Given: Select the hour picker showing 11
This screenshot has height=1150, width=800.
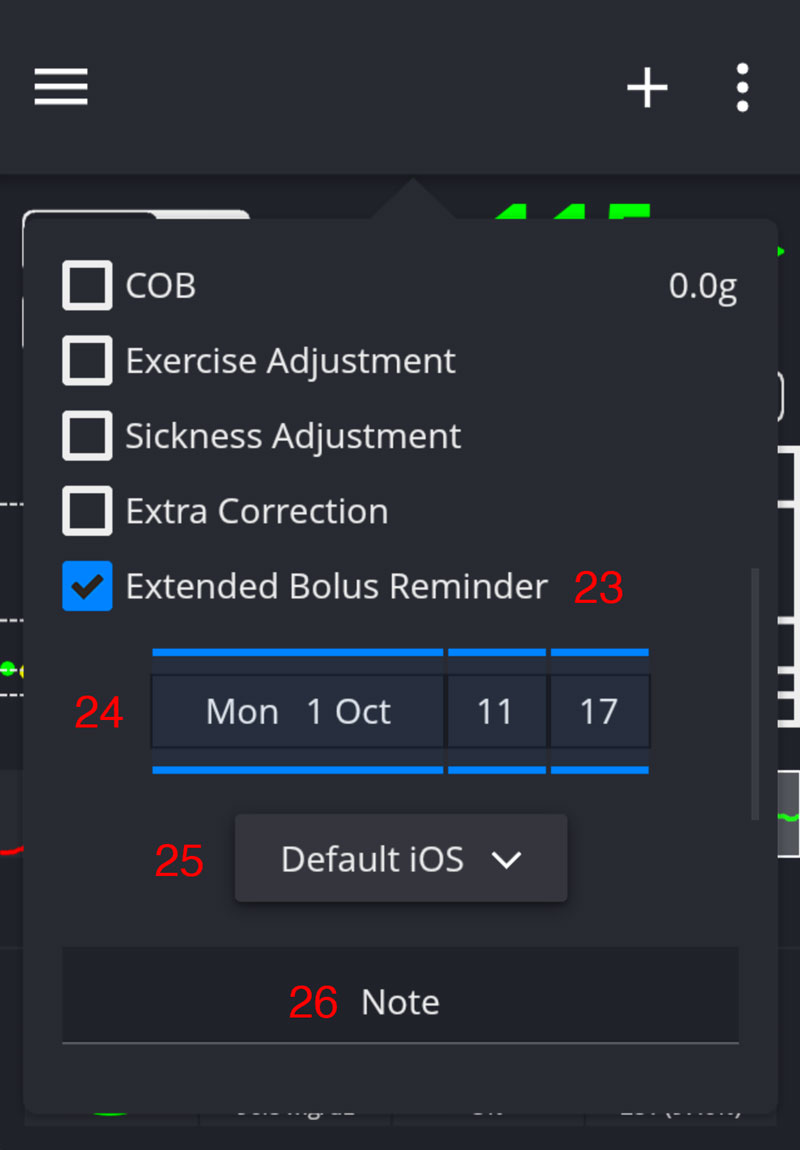Looking at the screenshot, I should [495, 712].
